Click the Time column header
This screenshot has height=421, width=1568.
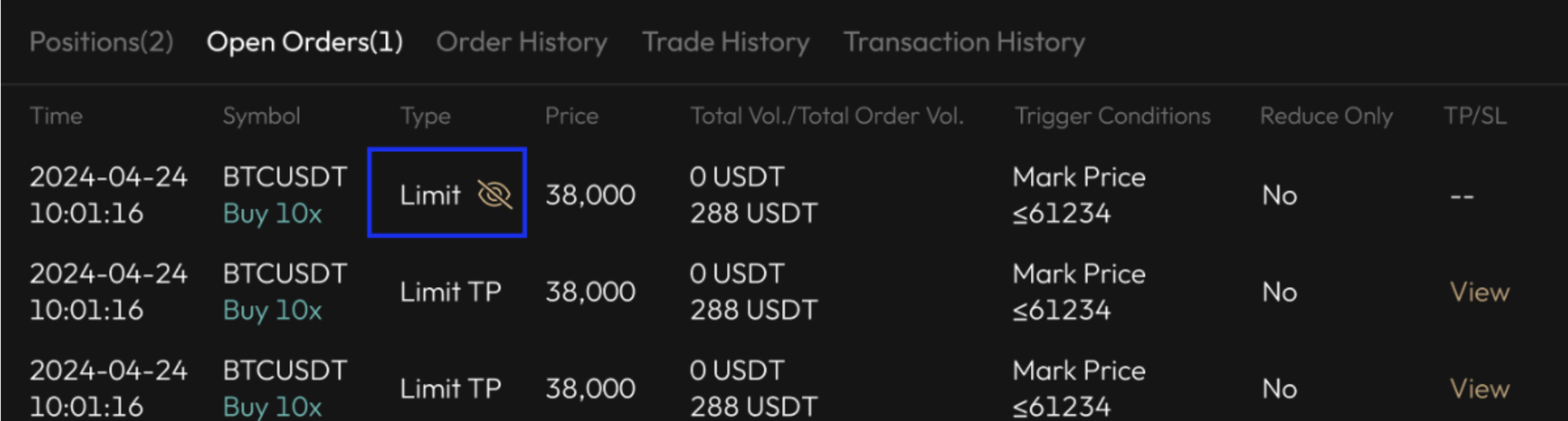pos(57,116)
